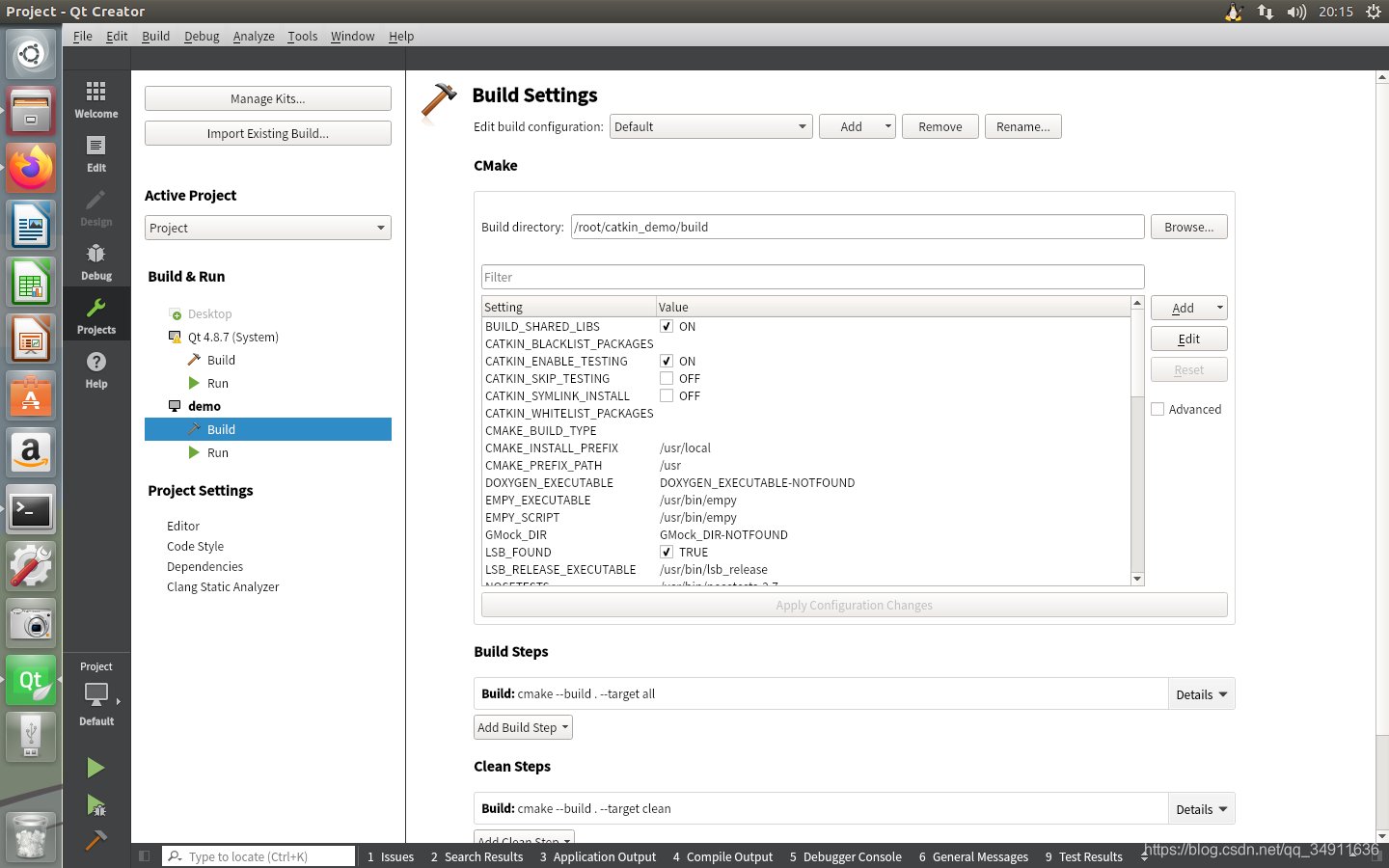Open the Window menu

[352, 36]
